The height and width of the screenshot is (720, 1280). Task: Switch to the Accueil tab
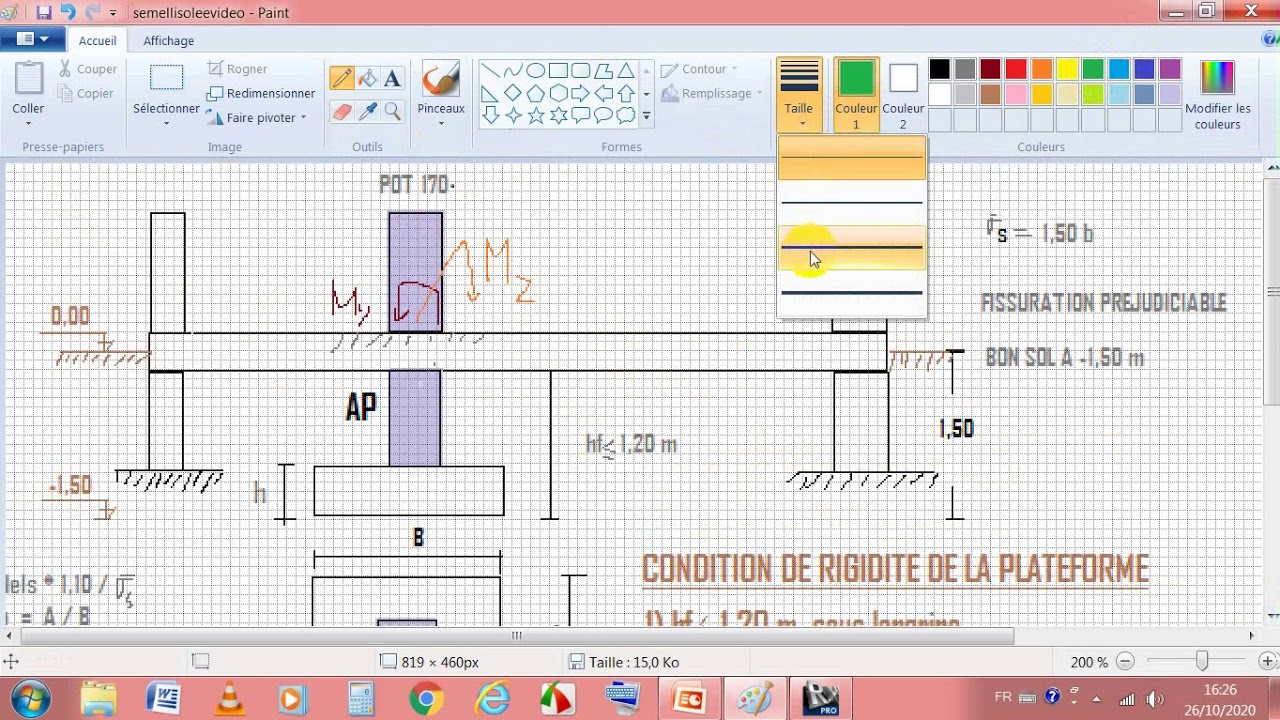coord(97,40)
